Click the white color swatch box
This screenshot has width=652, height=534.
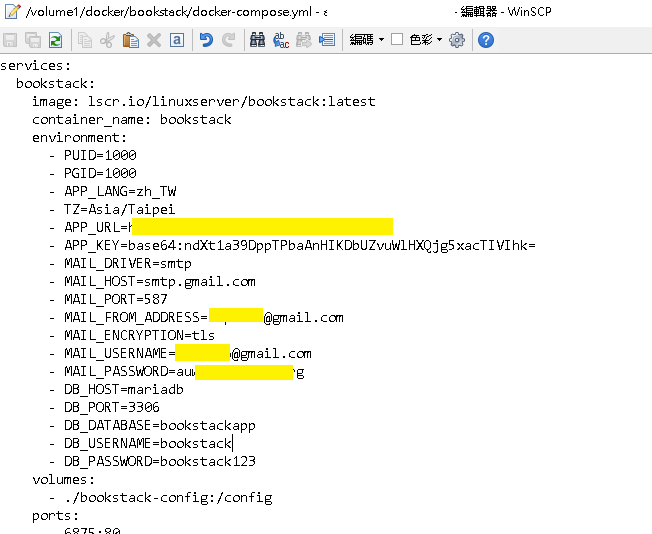point(397,40)
